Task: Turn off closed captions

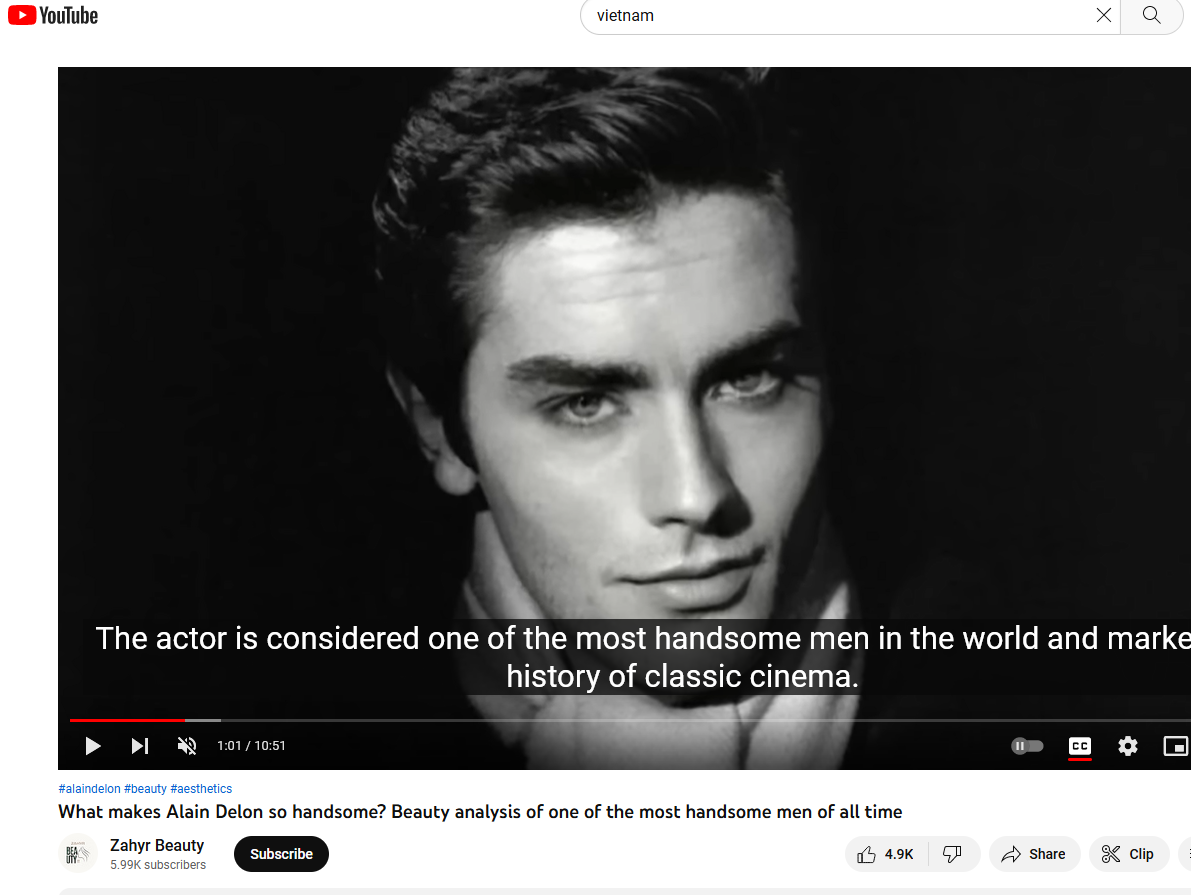Action: pyautogui.click(x=1079, y=746)
